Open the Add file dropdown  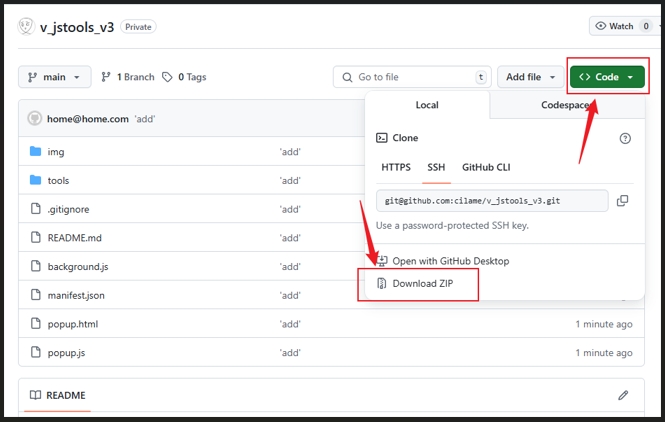click(x=530, y=77)
